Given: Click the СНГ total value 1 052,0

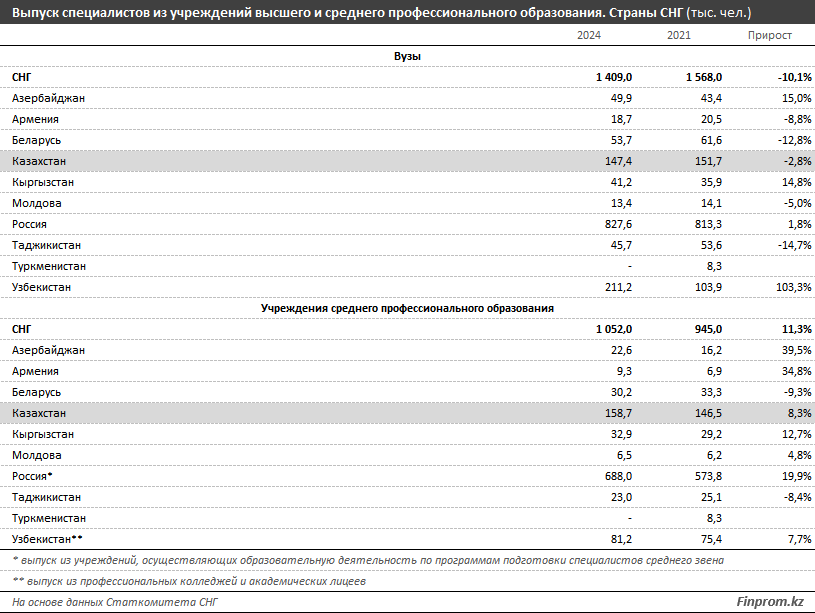Looking at the screenshot, I should (x=613, y=329).
